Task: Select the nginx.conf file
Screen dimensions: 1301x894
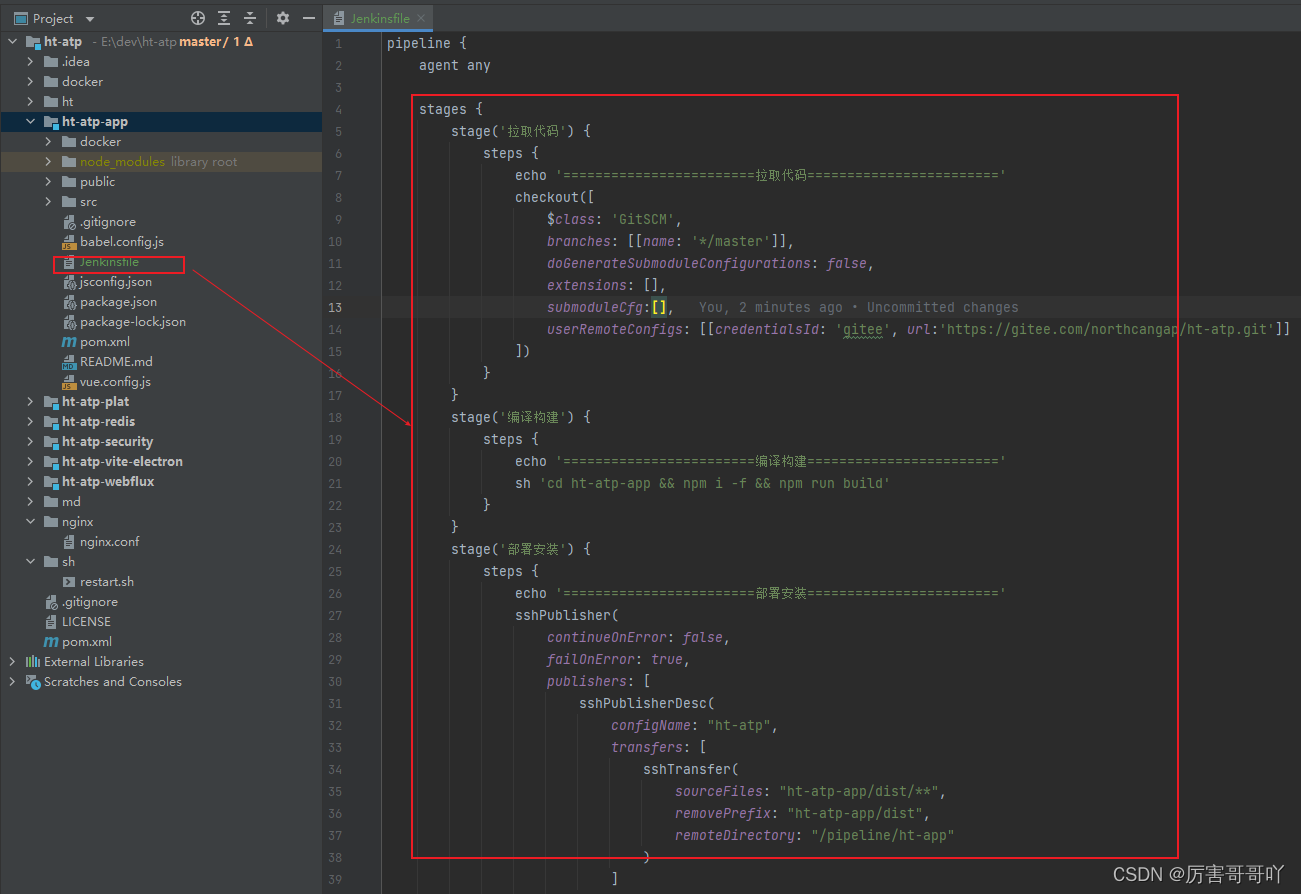Action: [109, 542]
